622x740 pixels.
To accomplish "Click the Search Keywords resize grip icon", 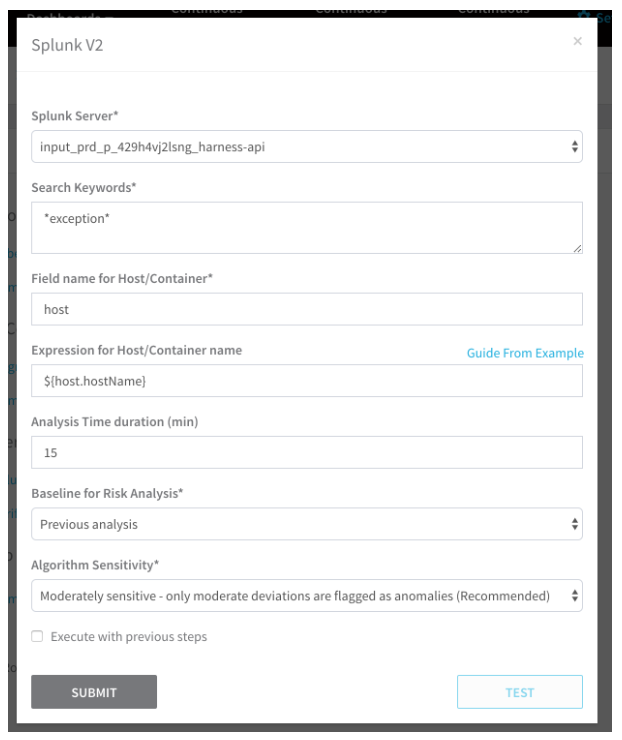I will [x=578, y=249].
